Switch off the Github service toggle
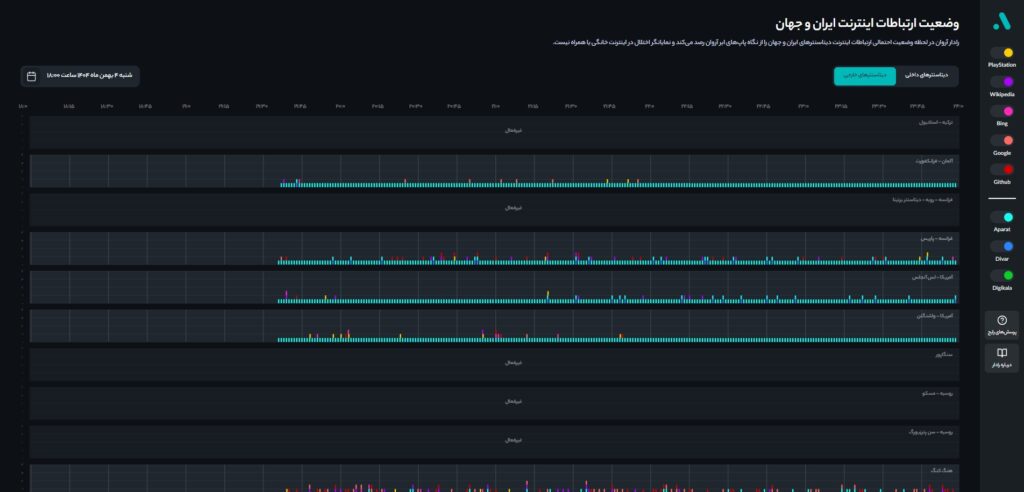The image size is (1024, 492). click(1001, 170)
